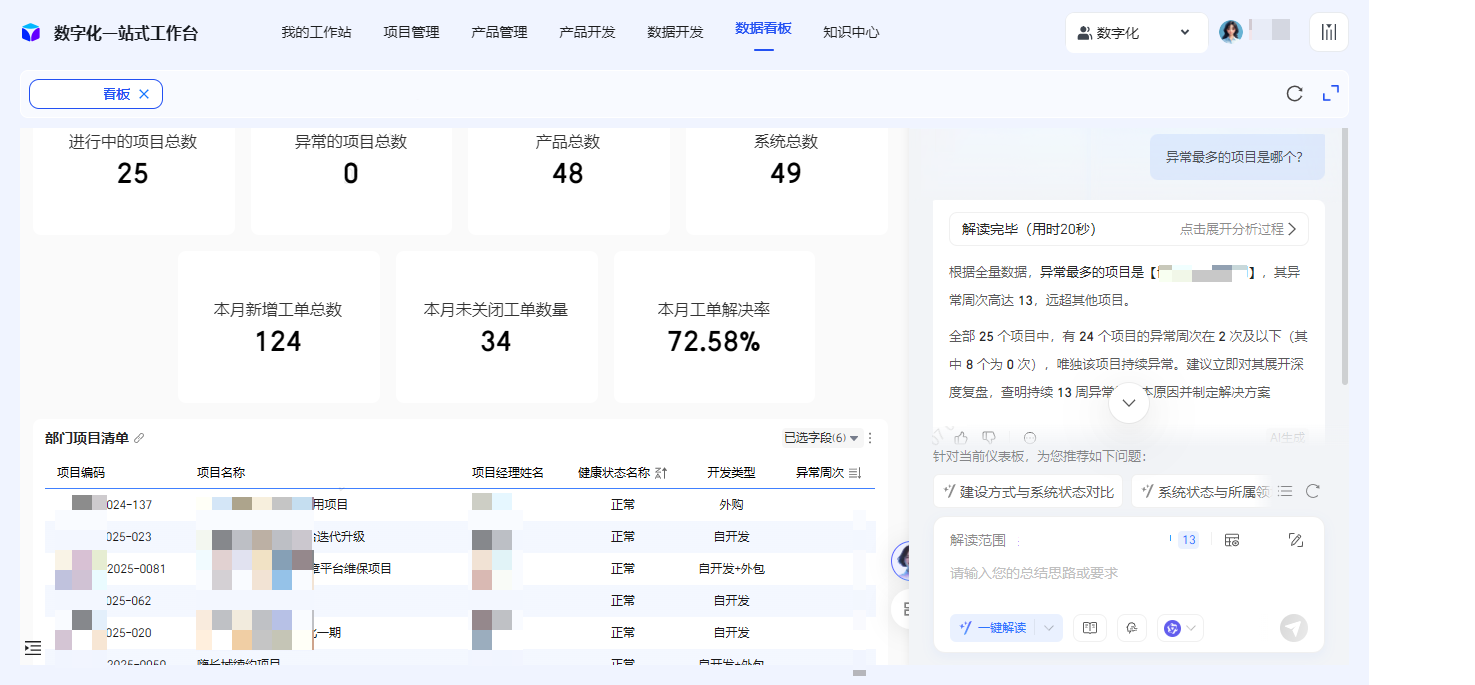1475x685 pixels.
Task: Open the suggested questions list icon
Action: tap(1285, 491)
